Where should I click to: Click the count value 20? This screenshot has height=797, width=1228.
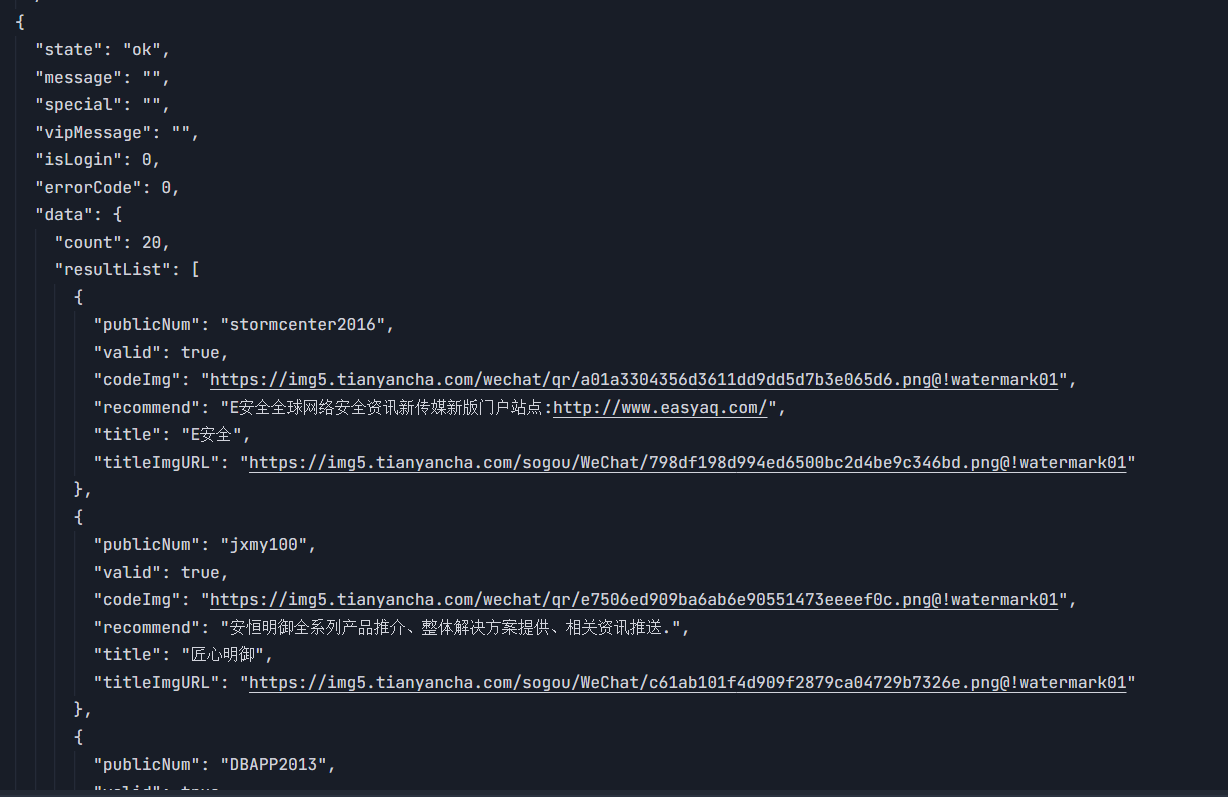coord(156,243)
